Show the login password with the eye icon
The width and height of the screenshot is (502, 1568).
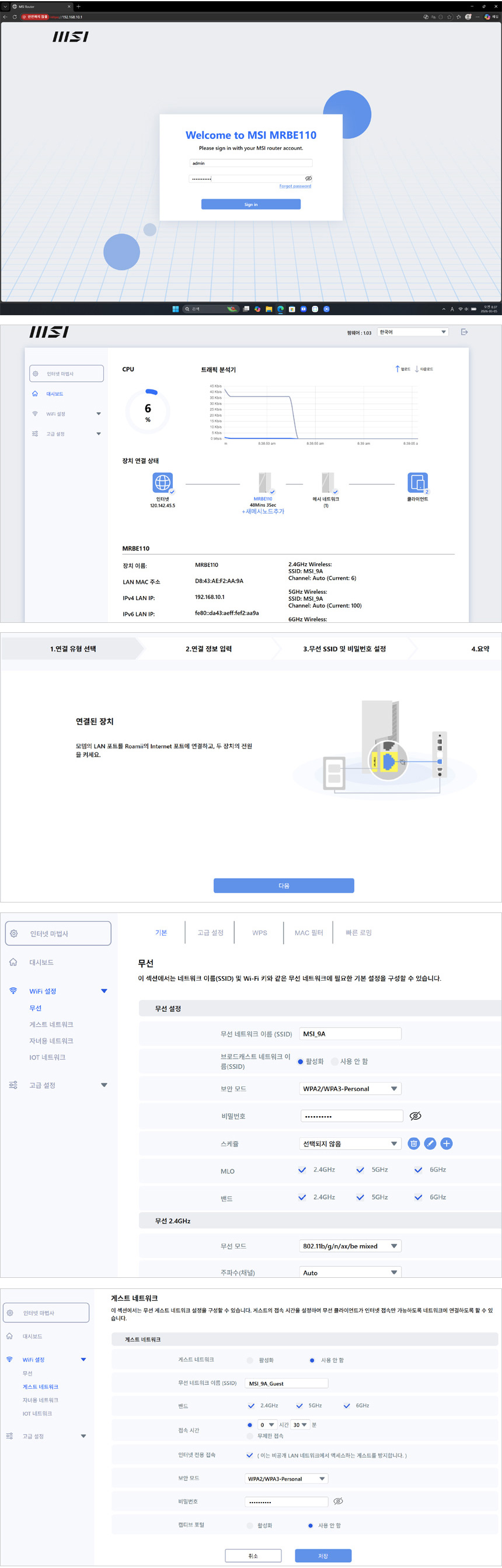309,179
